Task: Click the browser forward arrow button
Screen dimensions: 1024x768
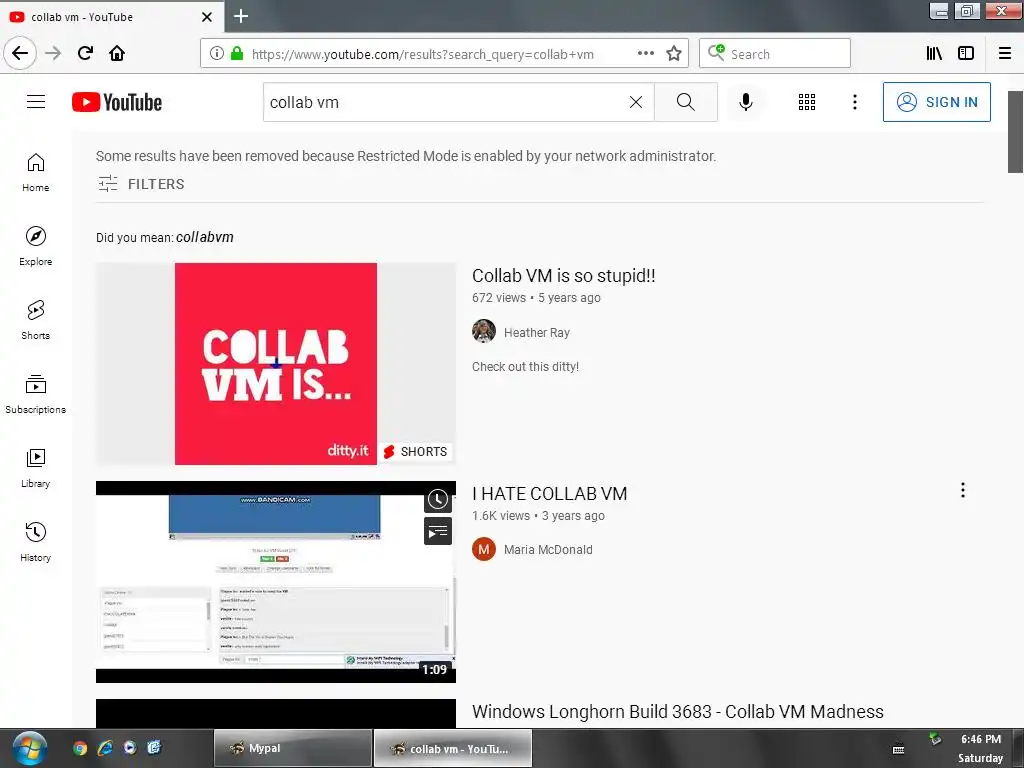Action: [x=53, y=53]
